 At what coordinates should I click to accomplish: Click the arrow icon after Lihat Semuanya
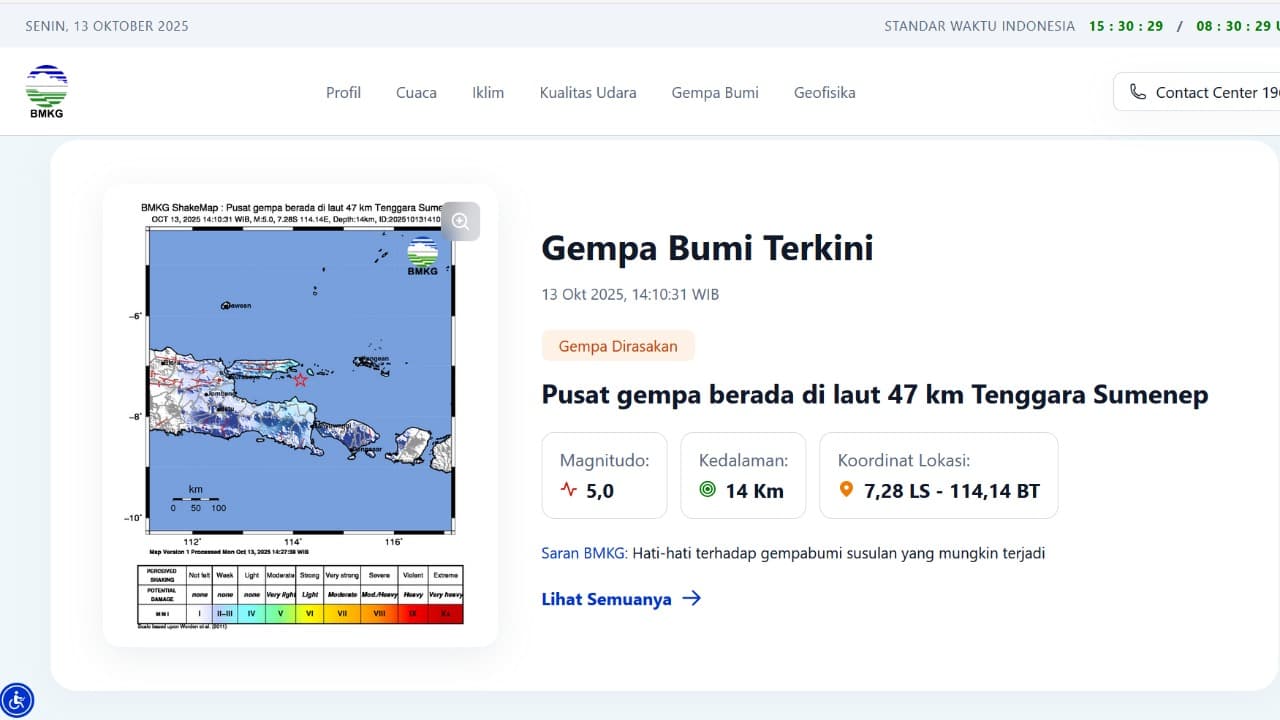(691, 598)
